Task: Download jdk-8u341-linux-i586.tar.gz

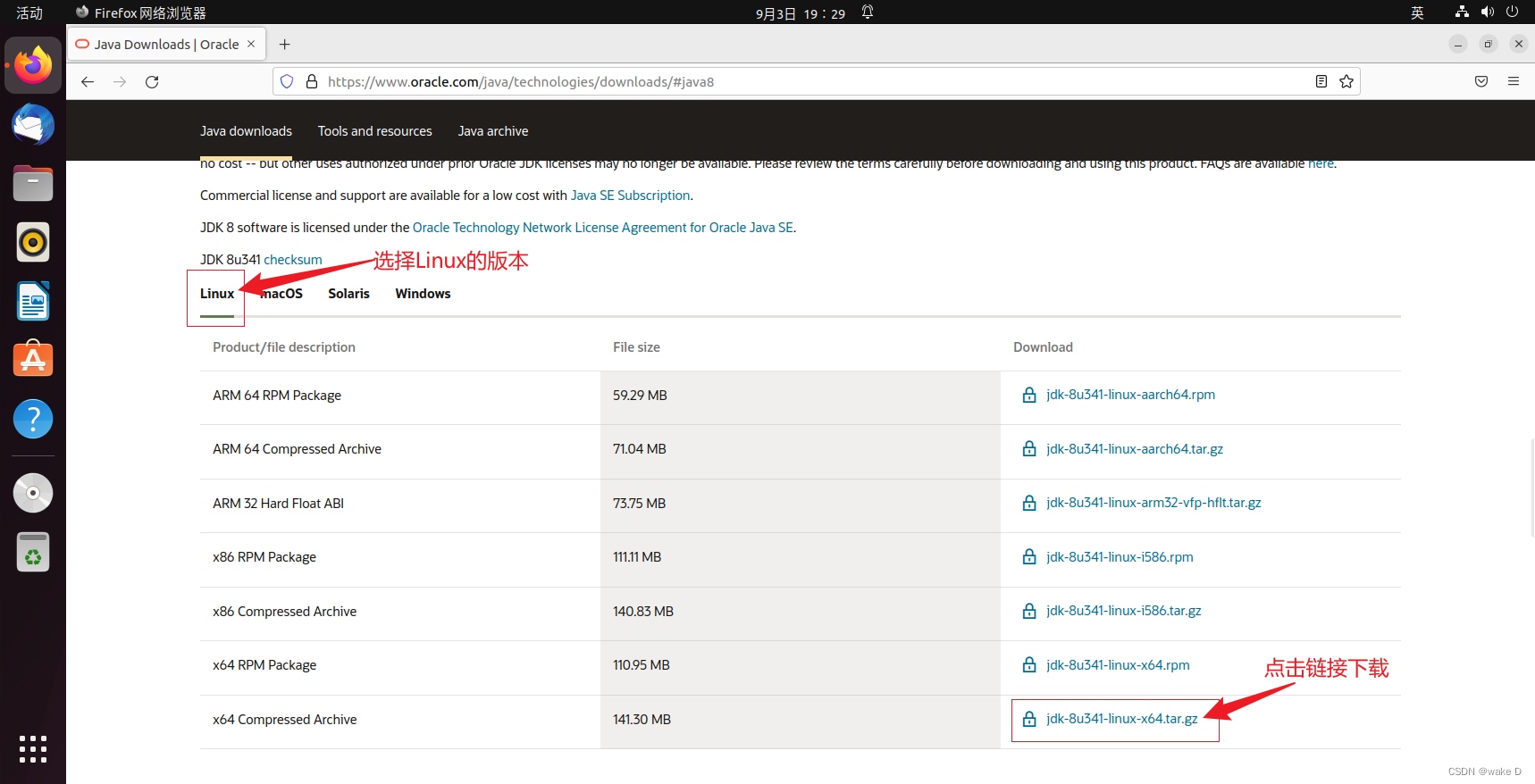Action: click(x=1124, y=611)
